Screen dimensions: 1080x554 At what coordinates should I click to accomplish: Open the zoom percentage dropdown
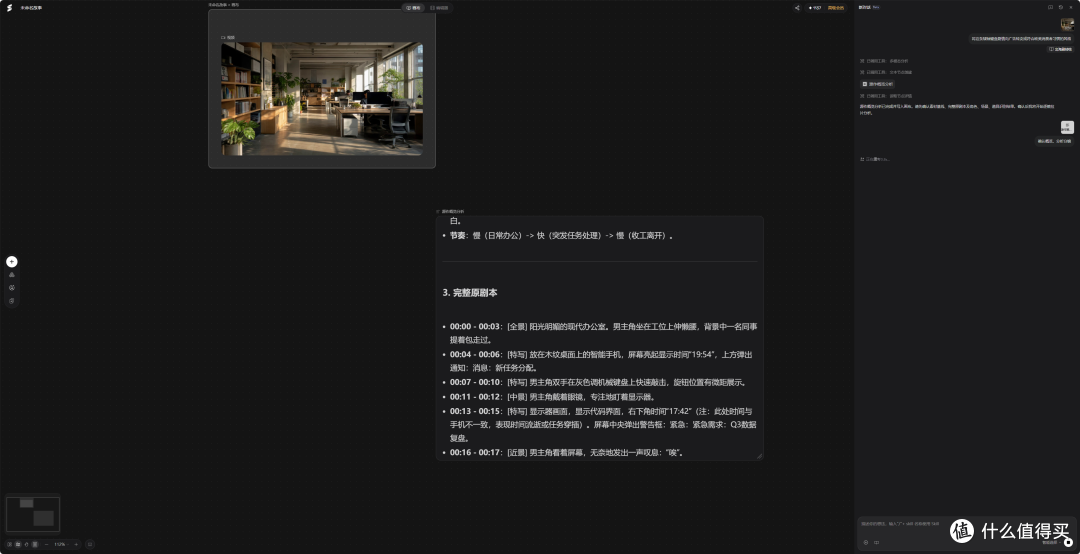[x=61, y=544]
